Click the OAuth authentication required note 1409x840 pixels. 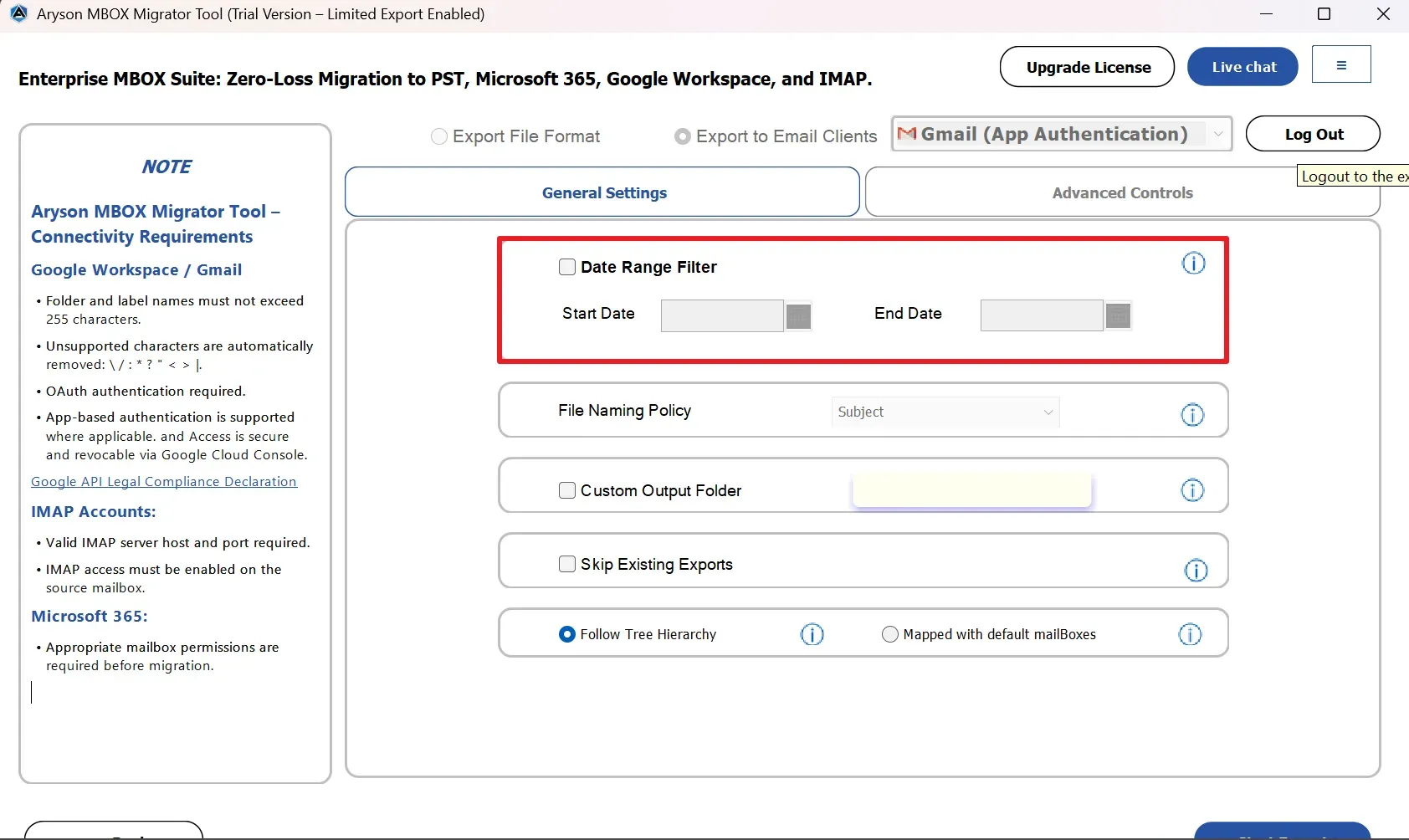click(x=146, y=392)
